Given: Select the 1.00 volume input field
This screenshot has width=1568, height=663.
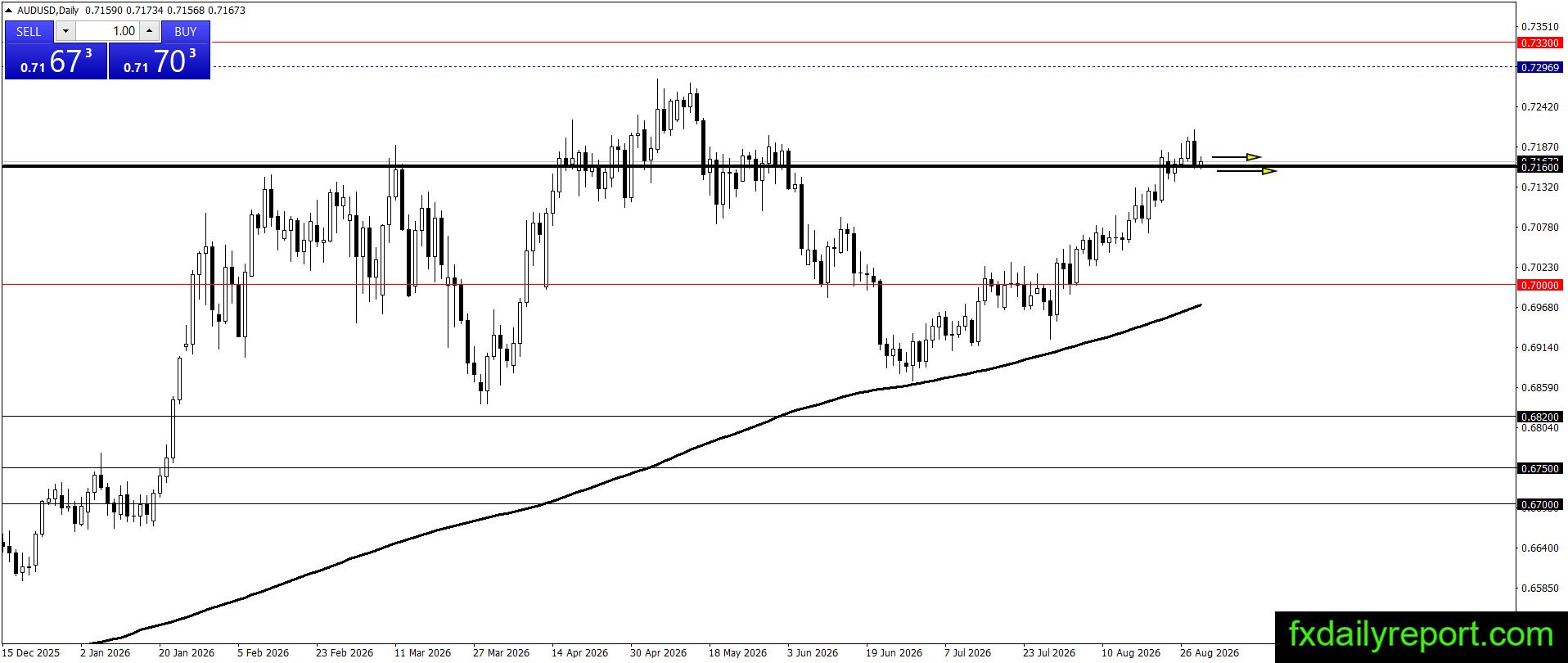Looking at the screenshot, I should pos(107,31).
